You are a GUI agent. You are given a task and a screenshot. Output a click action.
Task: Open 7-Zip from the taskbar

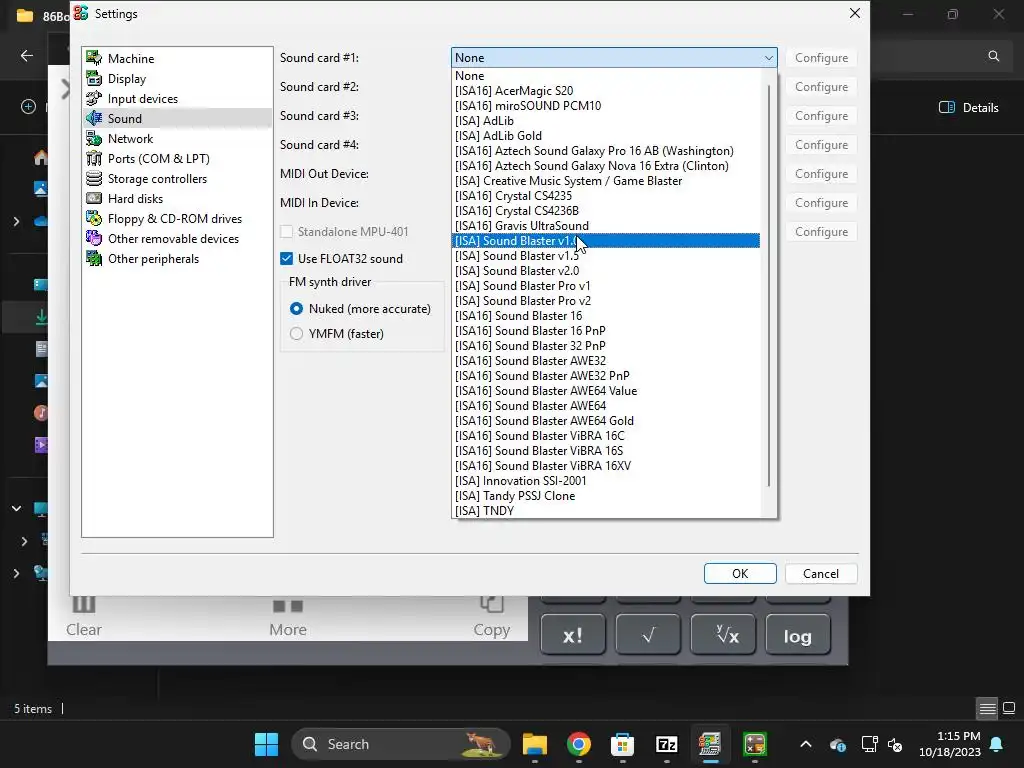coord(666,744)
